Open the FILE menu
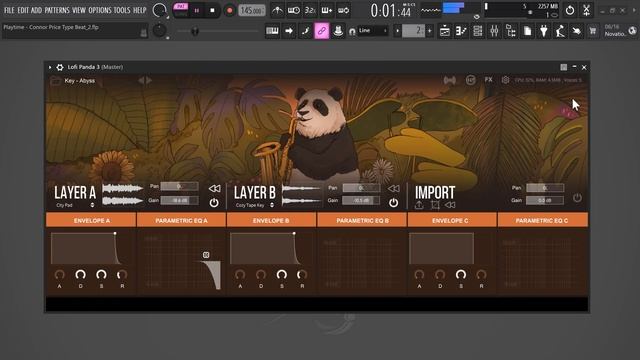The image size is (640, 360). 9,10
